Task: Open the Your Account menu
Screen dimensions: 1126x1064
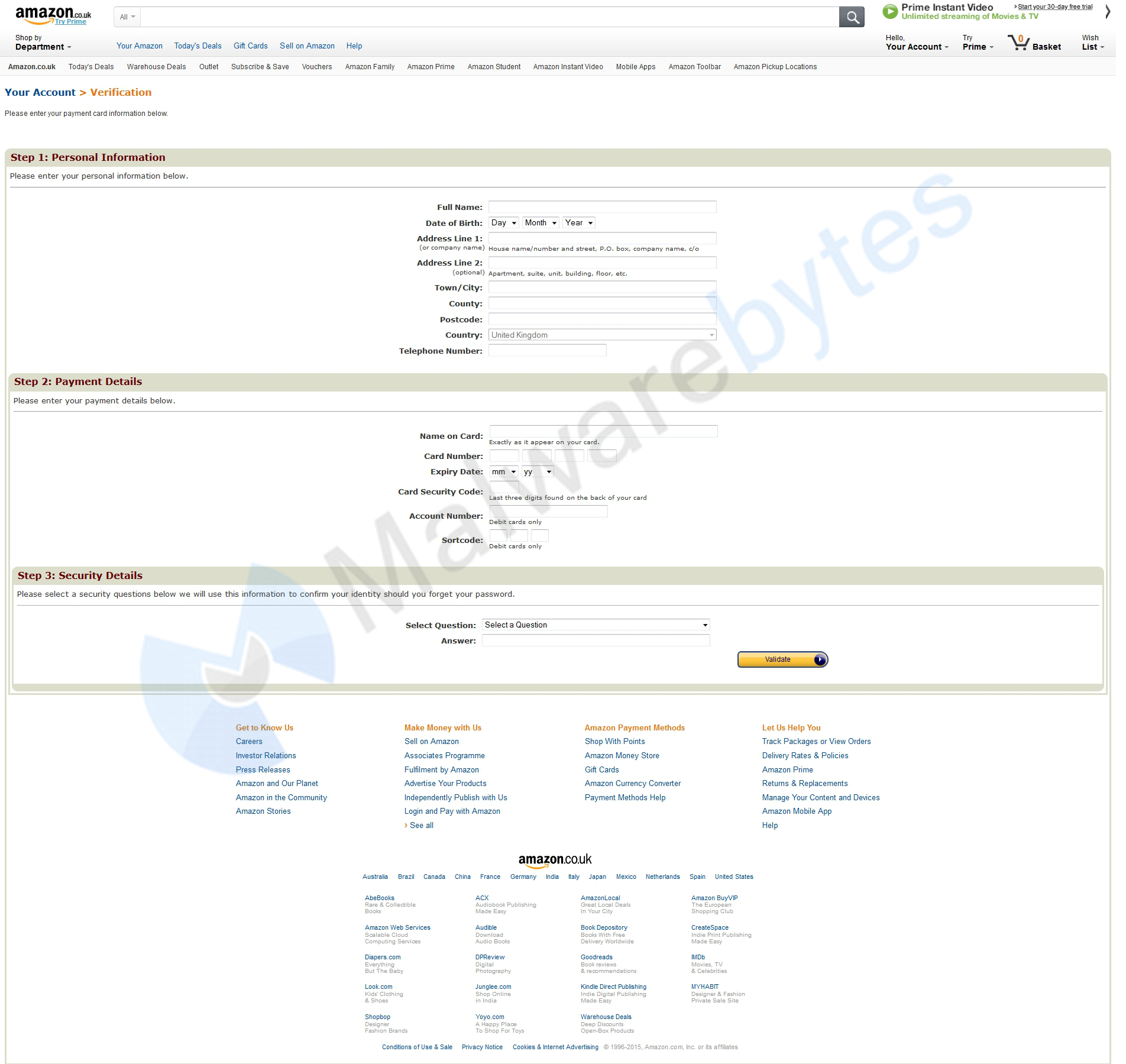Action: pos(915,46)
